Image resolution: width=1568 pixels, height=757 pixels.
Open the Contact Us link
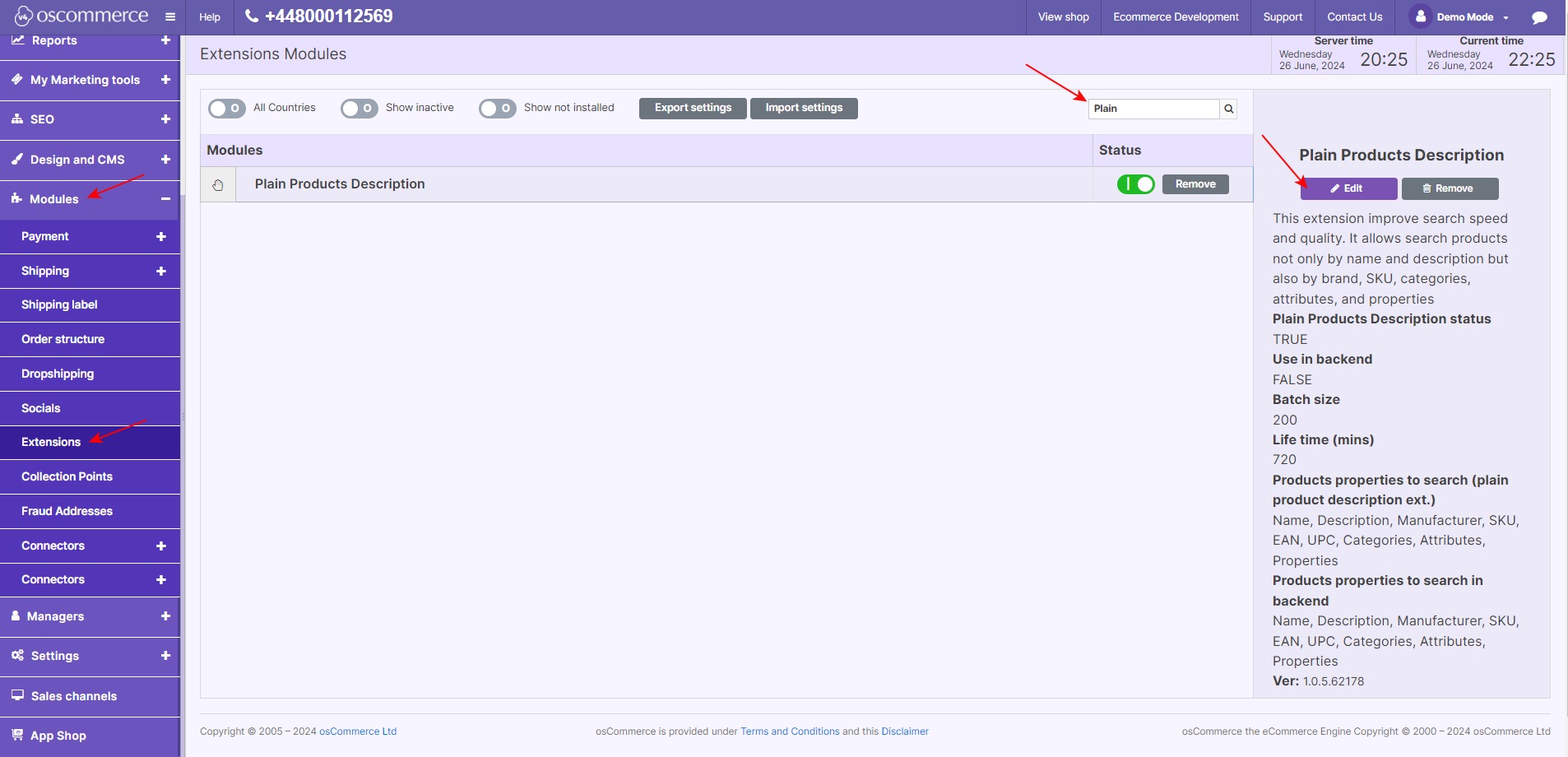point(1354,16)
